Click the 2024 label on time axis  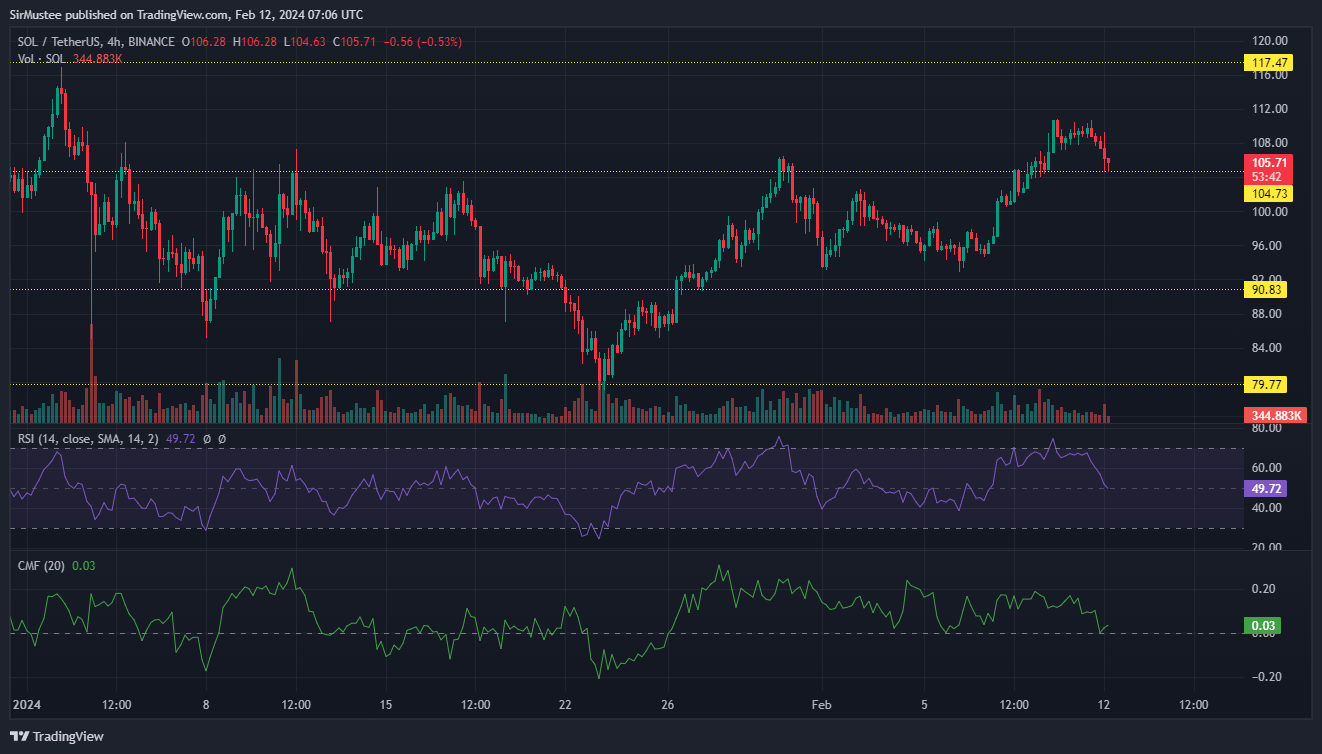click(27, 705)
